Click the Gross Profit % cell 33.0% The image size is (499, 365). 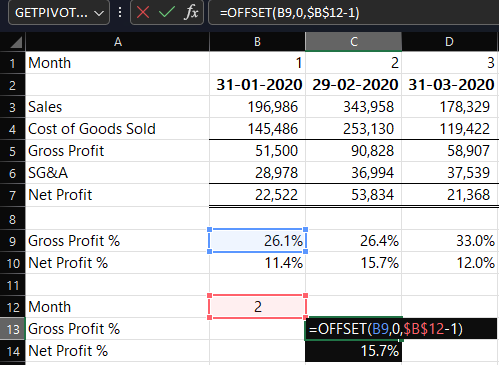[450, 241]
